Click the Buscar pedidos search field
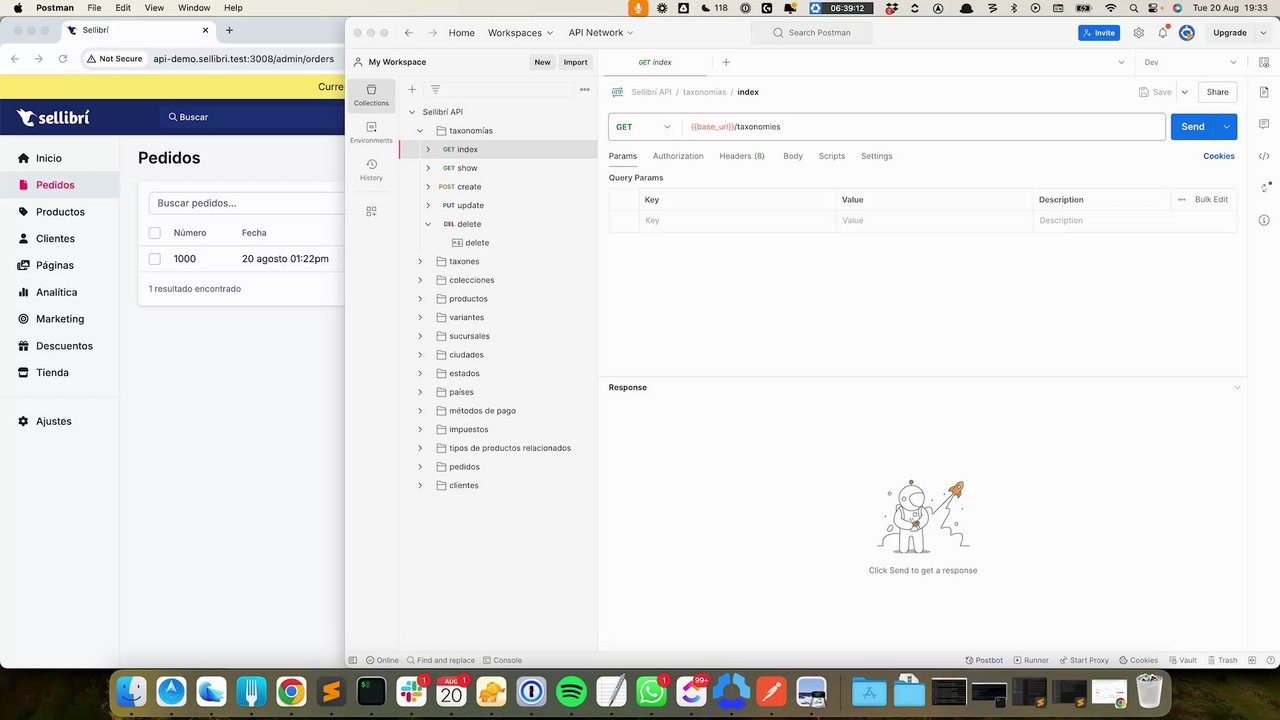The image size is (1280, 720). coord(246,203)
